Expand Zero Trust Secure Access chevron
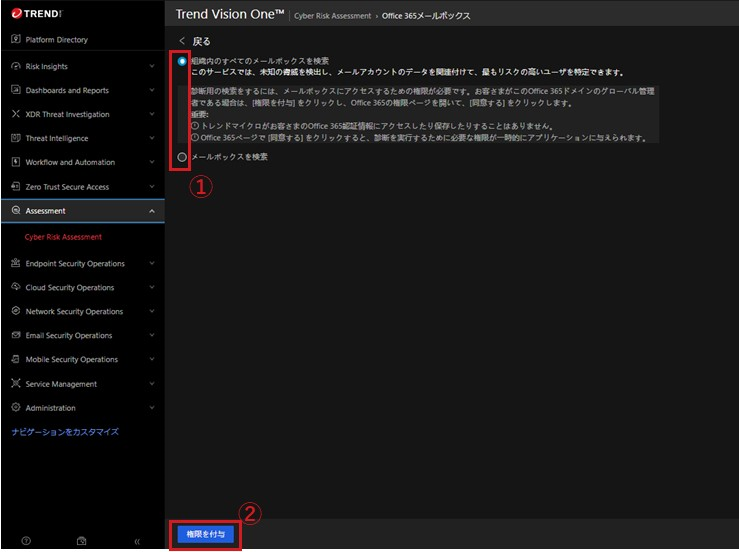Screen dimensions: 739x552 (152, 187)
